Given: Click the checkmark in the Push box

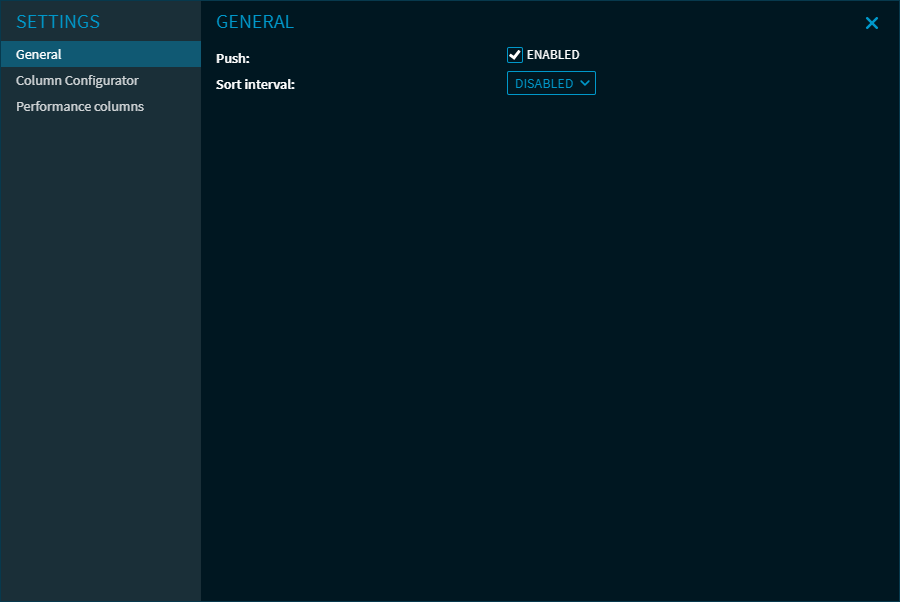Looking at the screenshot, I should (515, 55).
